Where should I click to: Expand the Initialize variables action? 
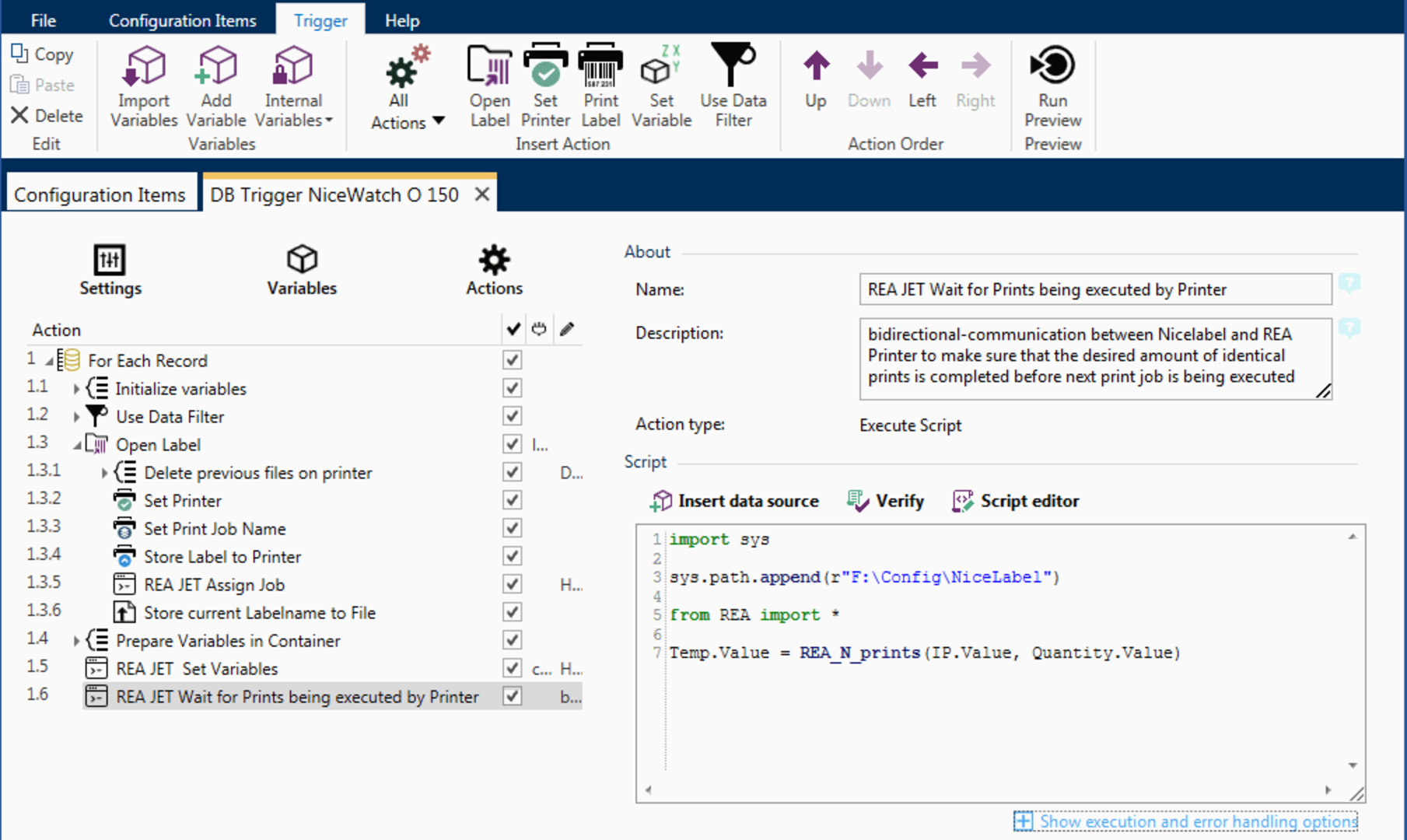point(75,388)
